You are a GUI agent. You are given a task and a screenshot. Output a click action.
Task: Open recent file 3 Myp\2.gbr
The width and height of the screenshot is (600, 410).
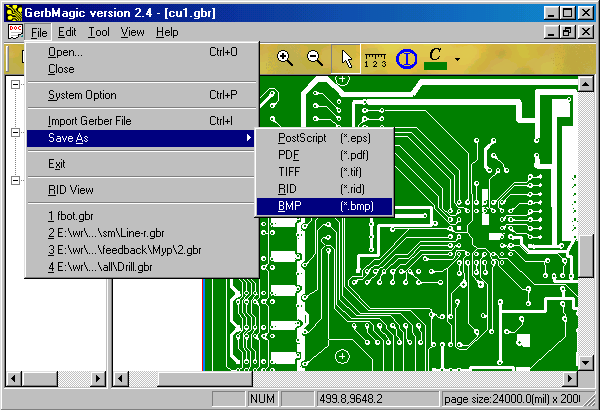click(142, 250)
